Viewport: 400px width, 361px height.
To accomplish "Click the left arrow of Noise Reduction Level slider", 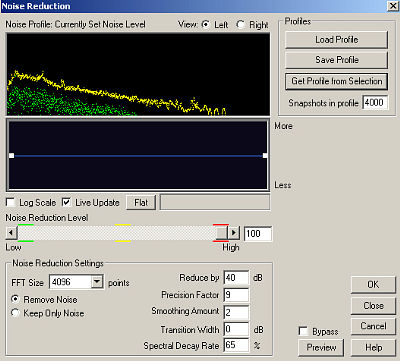I will (11, 233).
